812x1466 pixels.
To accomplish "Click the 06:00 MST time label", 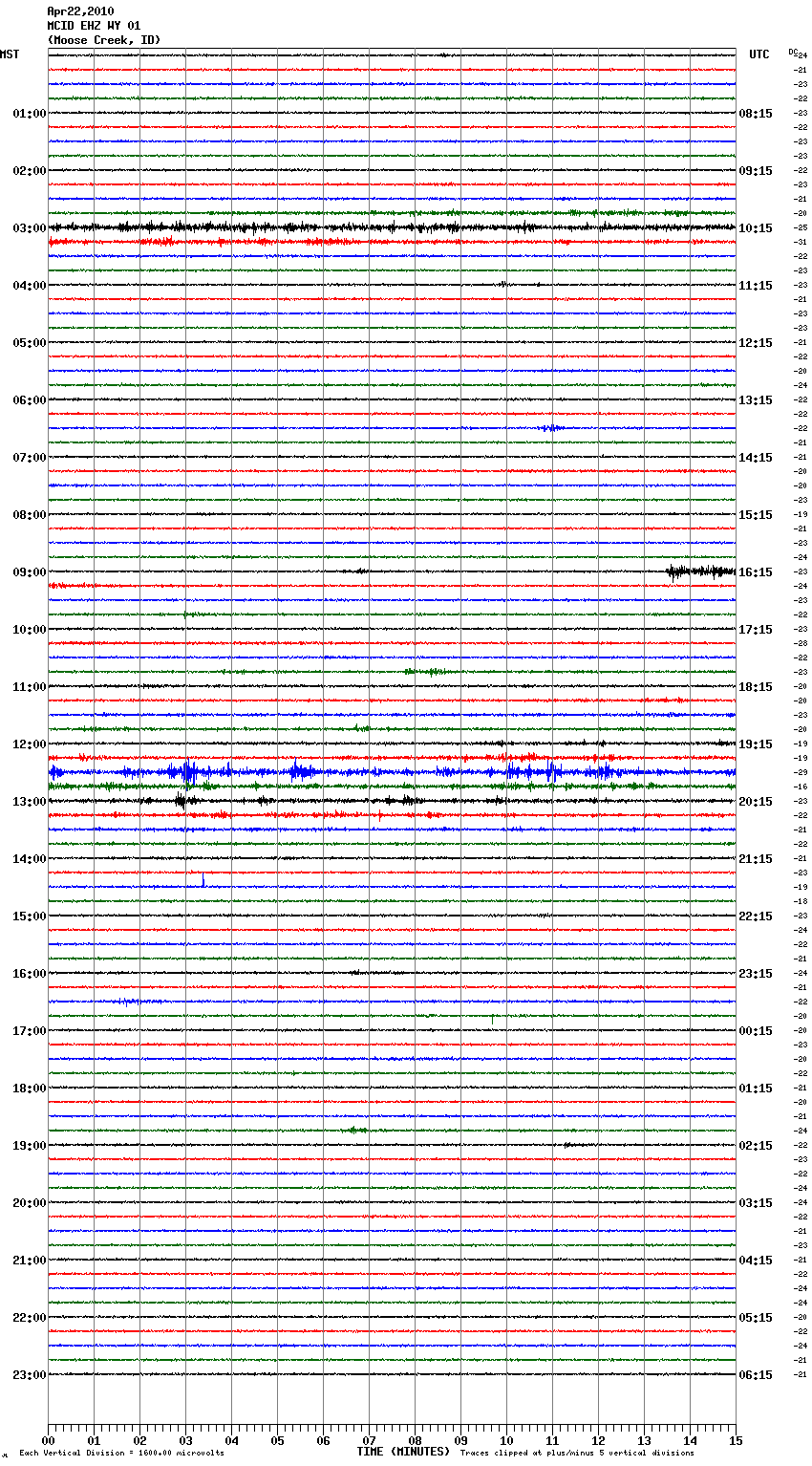I will [x=29, y=400].
